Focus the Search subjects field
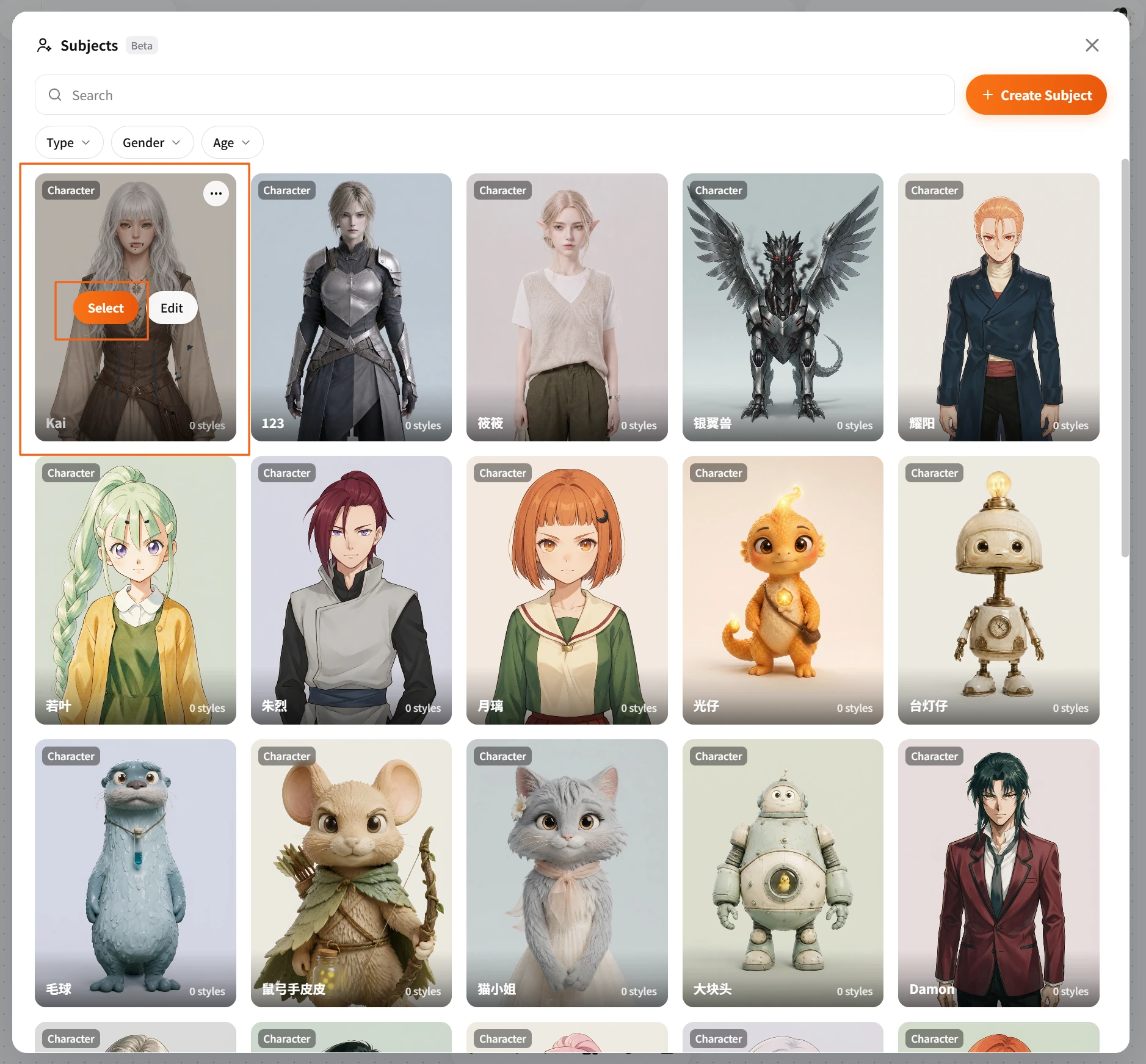 pyautogui.click(x=494, y=95)
